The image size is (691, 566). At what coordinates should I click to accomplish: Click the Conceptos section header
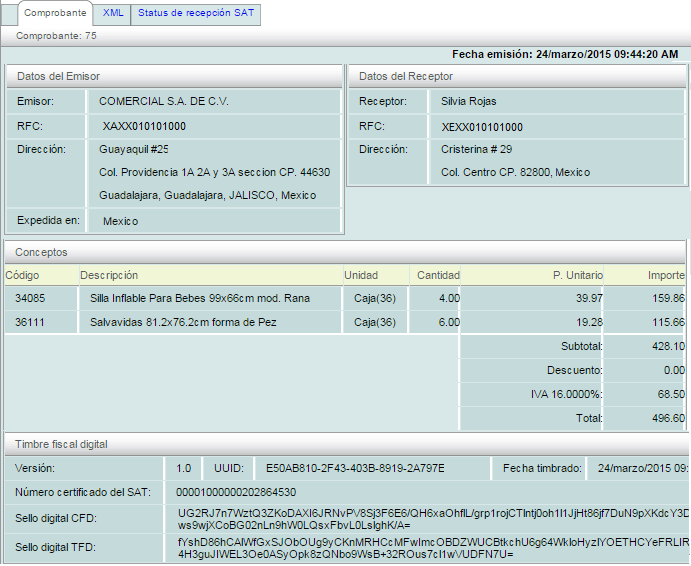coord(344,252)
